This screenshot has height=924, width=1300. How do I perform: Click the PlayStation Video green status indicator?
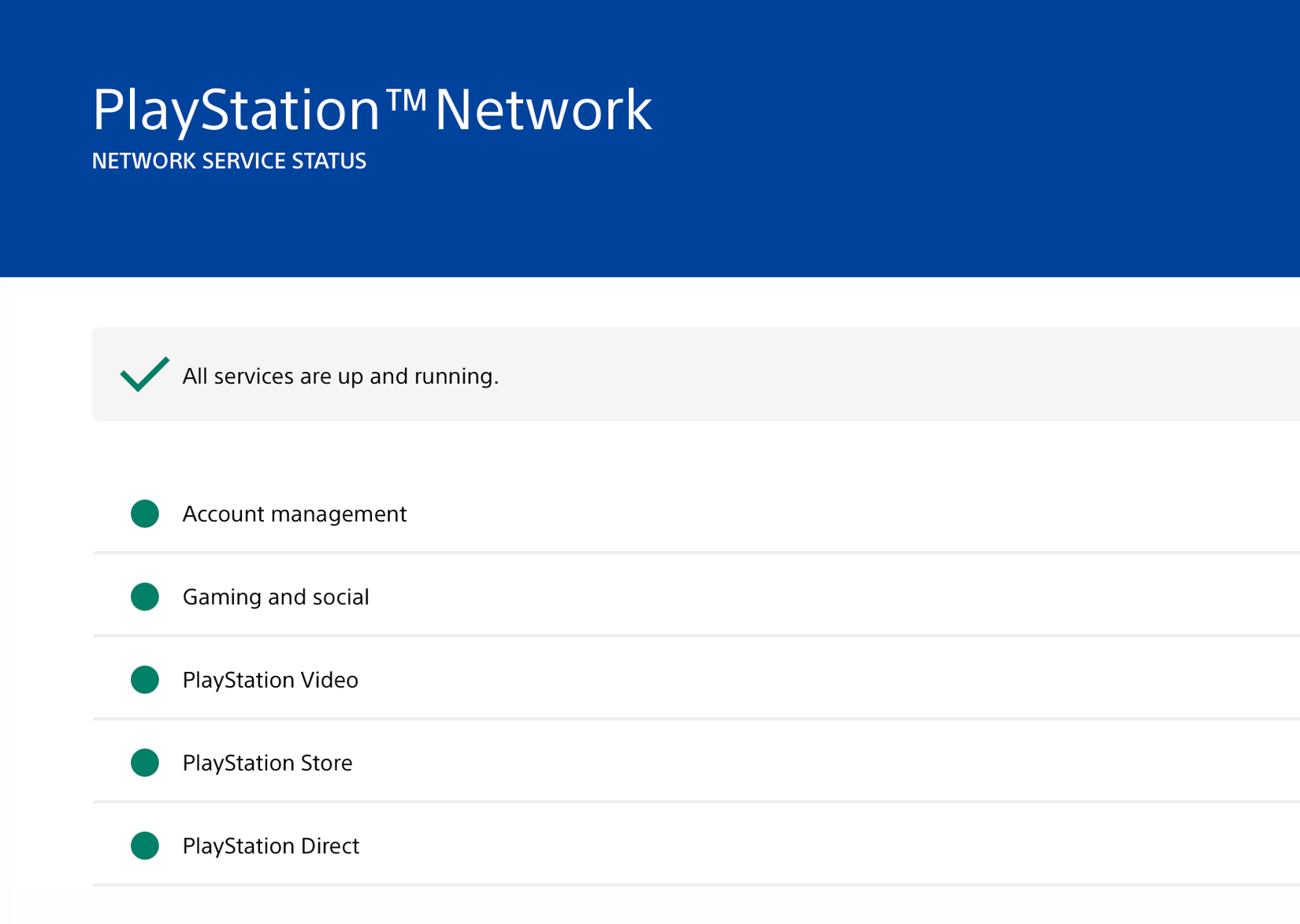click(145, 680)
